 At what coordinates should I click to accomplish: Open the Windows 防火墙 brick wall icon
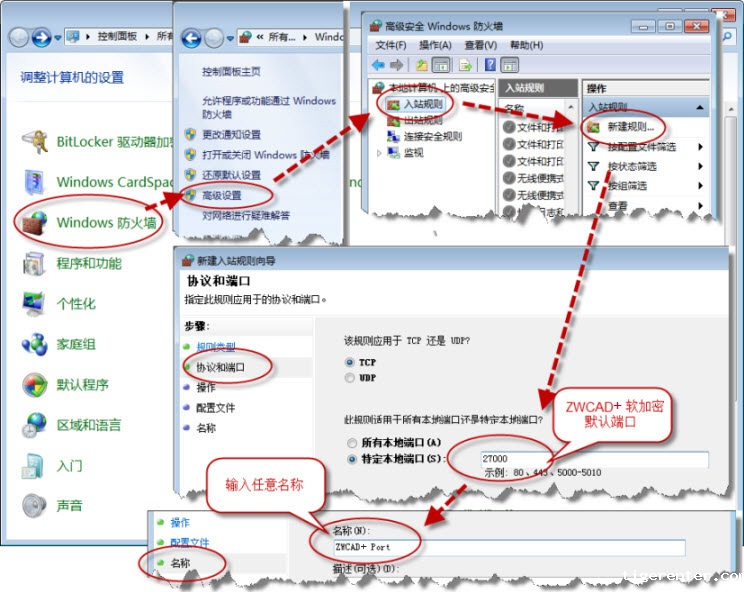[x=35, y=221]
